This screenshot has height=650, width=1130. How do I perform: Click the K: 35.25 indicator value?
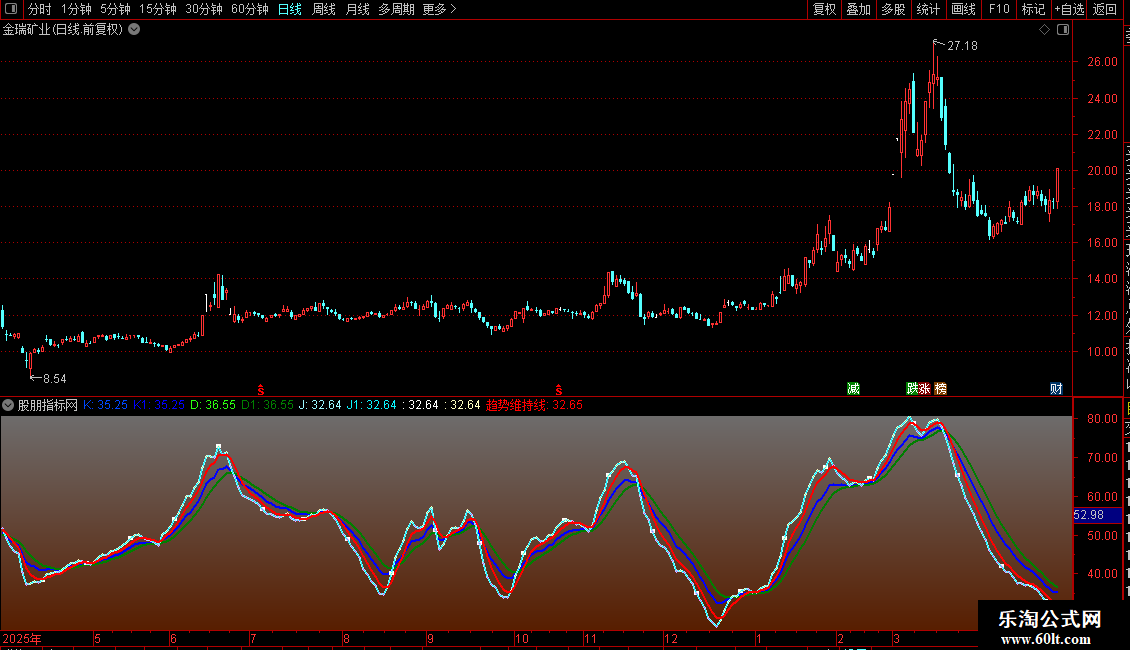pos(105,405)
